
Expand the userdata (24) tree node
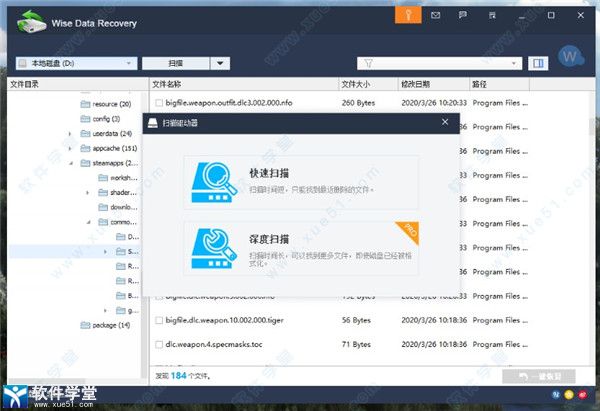[70, 134]
